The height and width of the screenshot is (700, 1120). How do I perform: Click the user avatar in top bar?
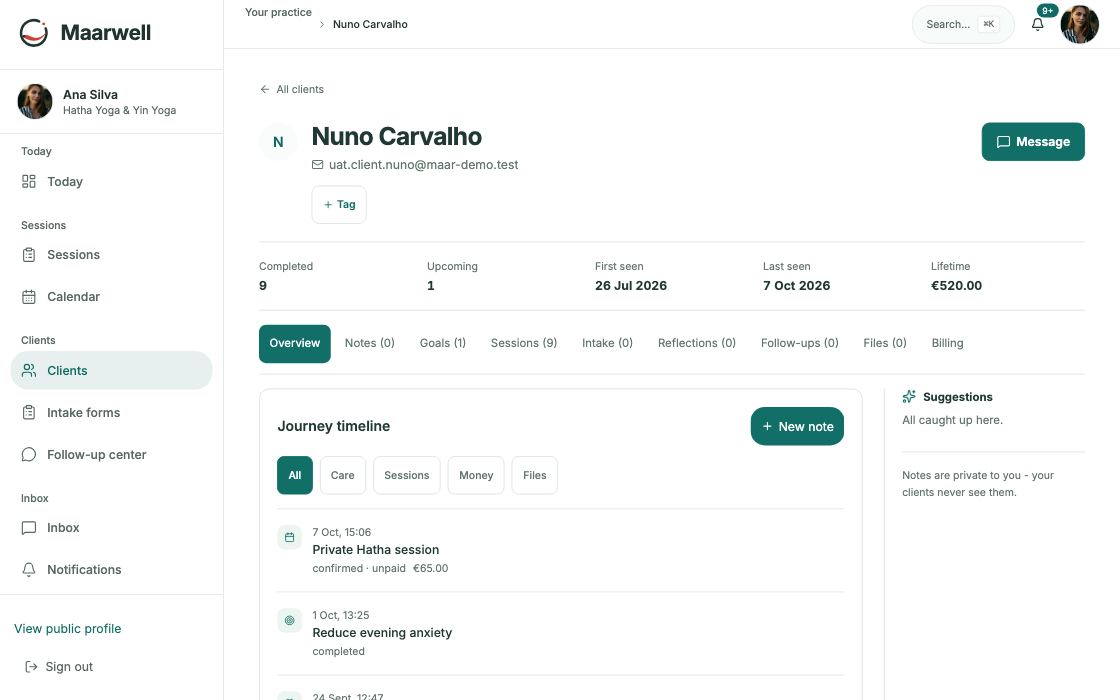[x=1079, y=24]
